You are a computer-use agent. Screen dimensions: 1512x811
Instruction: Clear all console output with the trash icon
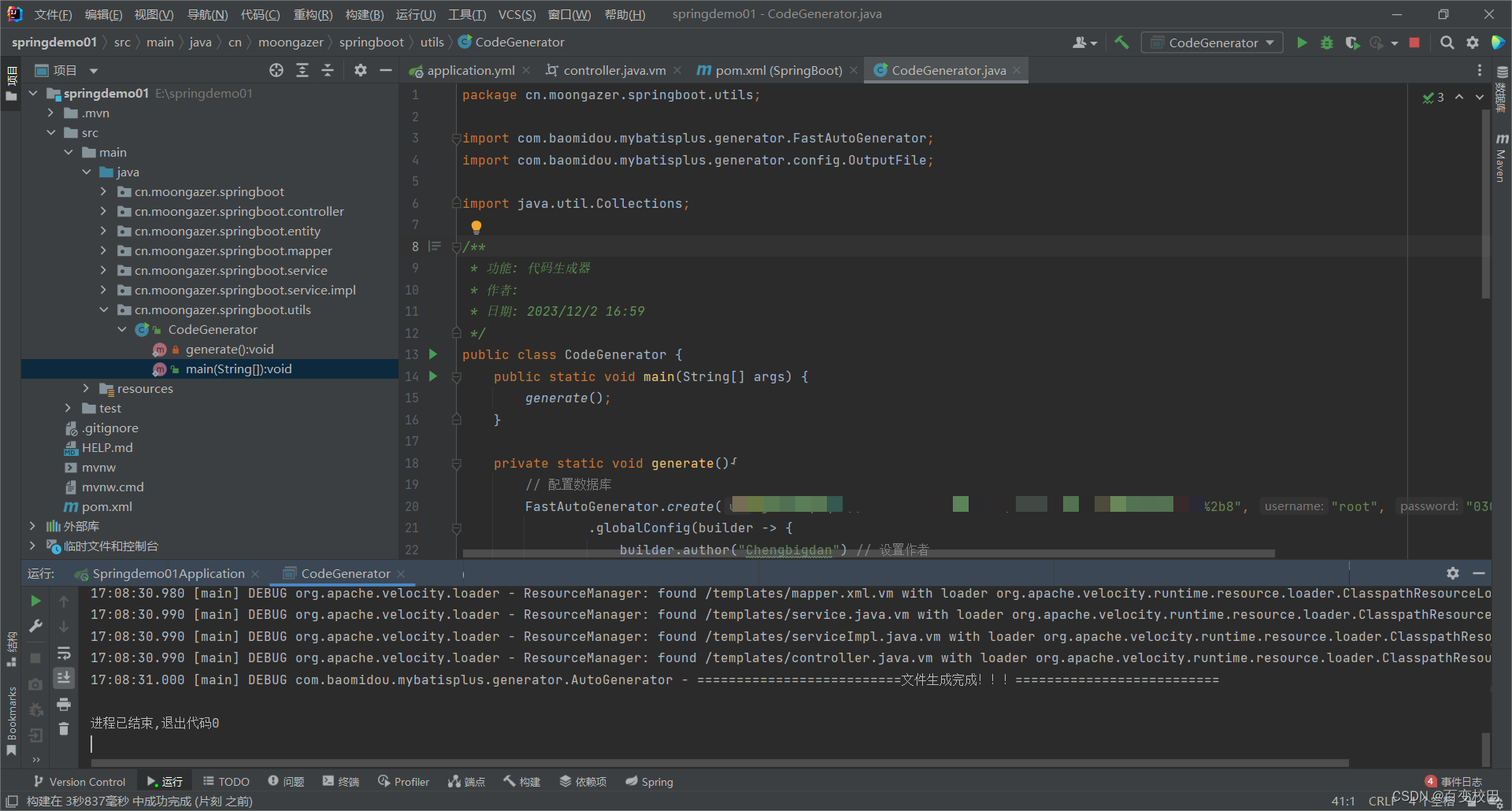pyautogui.click(x=64, y=729)
